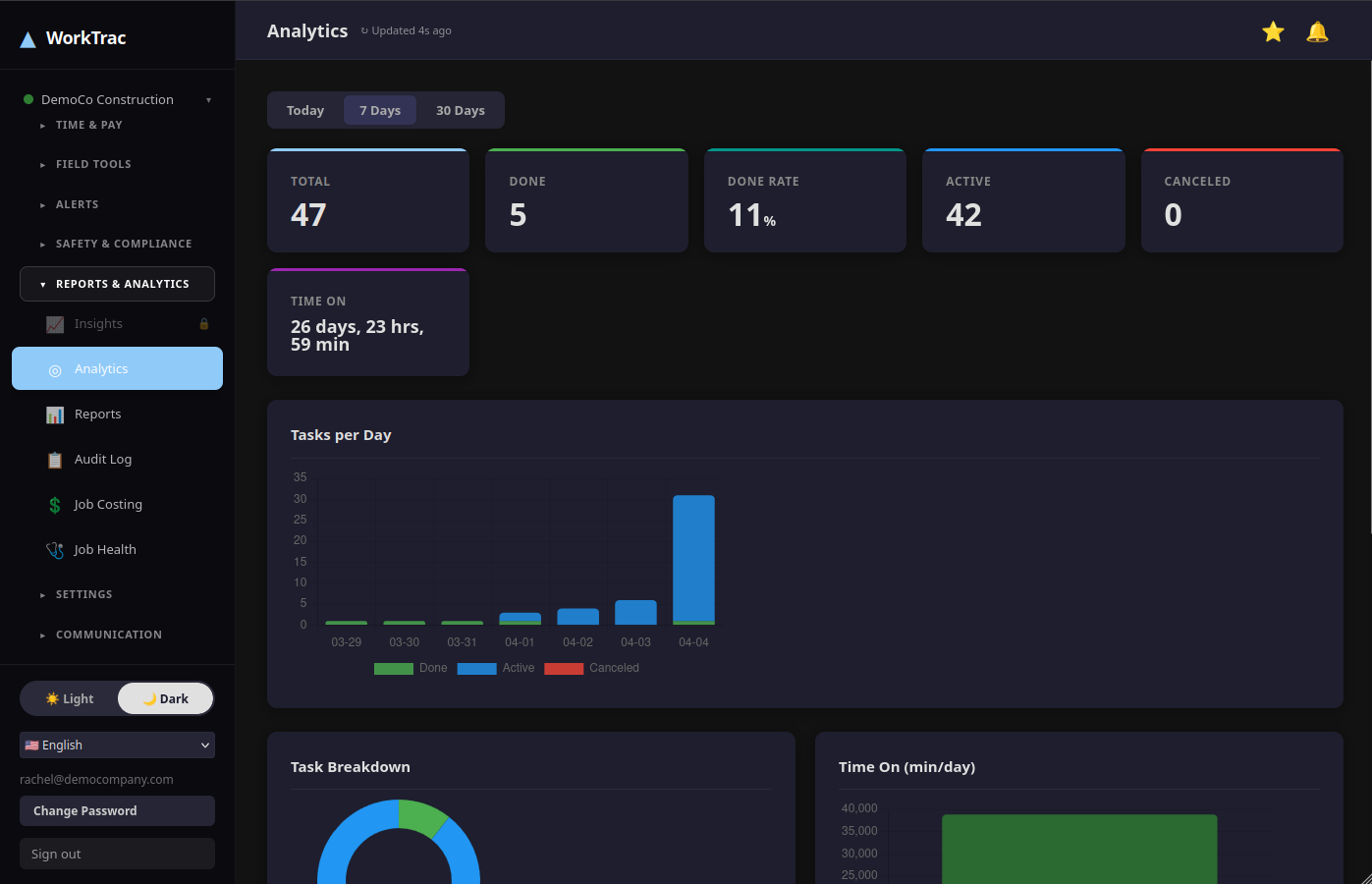Expand the Safety & Compliance section
The image size is (1372, 884).
[117, 244]
